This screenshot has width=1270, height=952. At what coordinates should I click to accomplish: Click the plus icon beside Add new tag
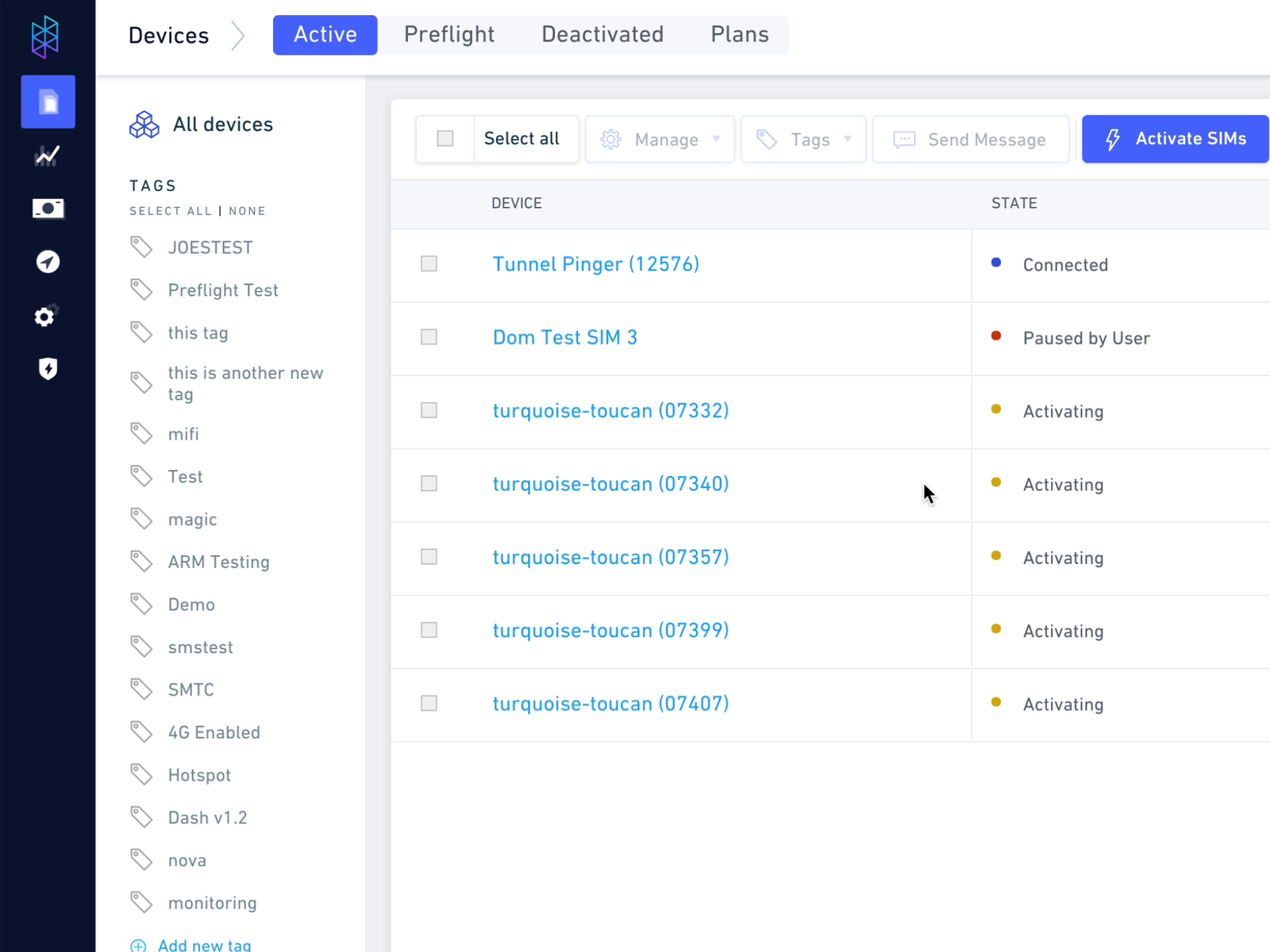pos(138,945)
